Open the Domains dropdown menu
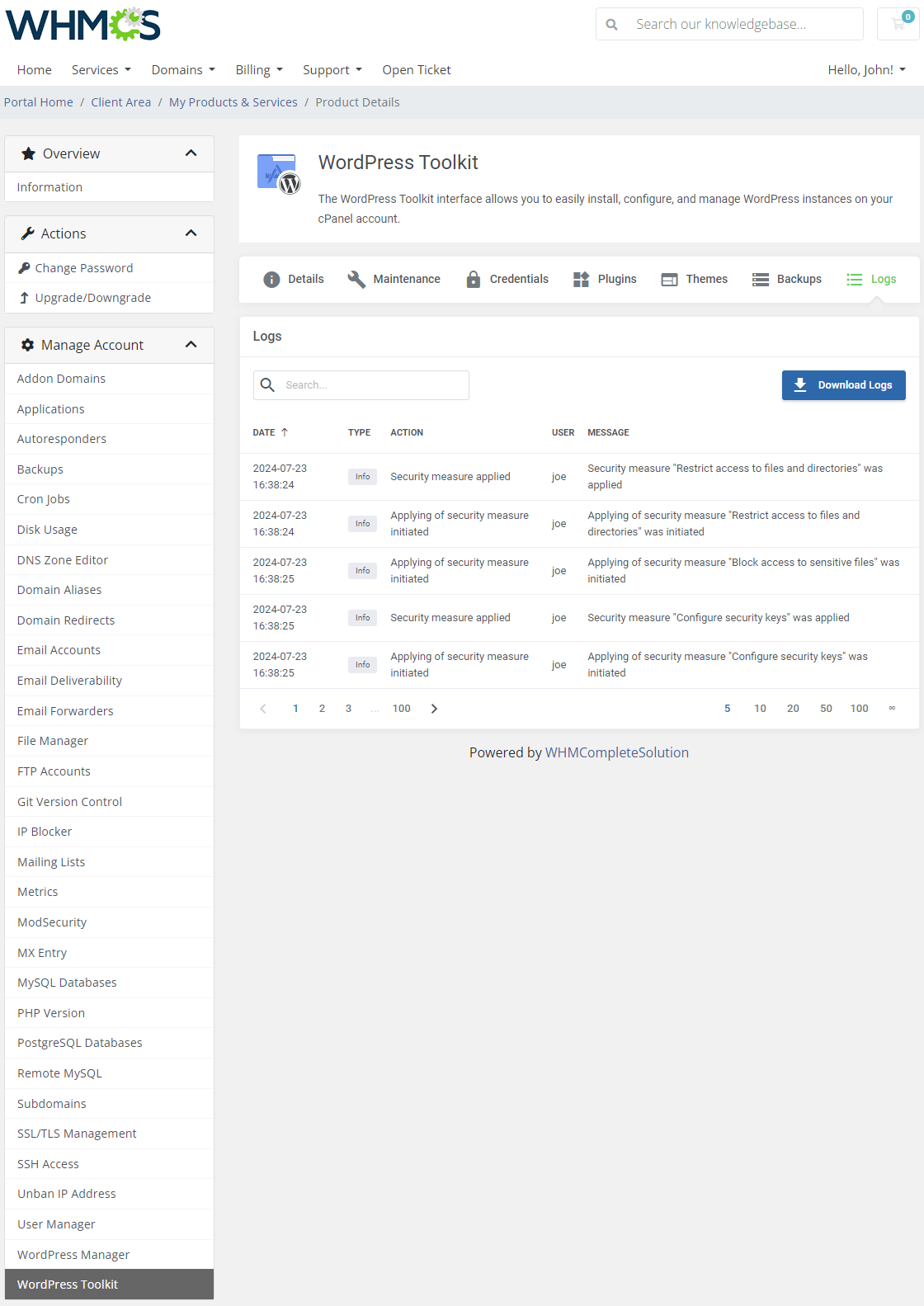Screen dimensions: 924x1306 (x=183, y=70)
